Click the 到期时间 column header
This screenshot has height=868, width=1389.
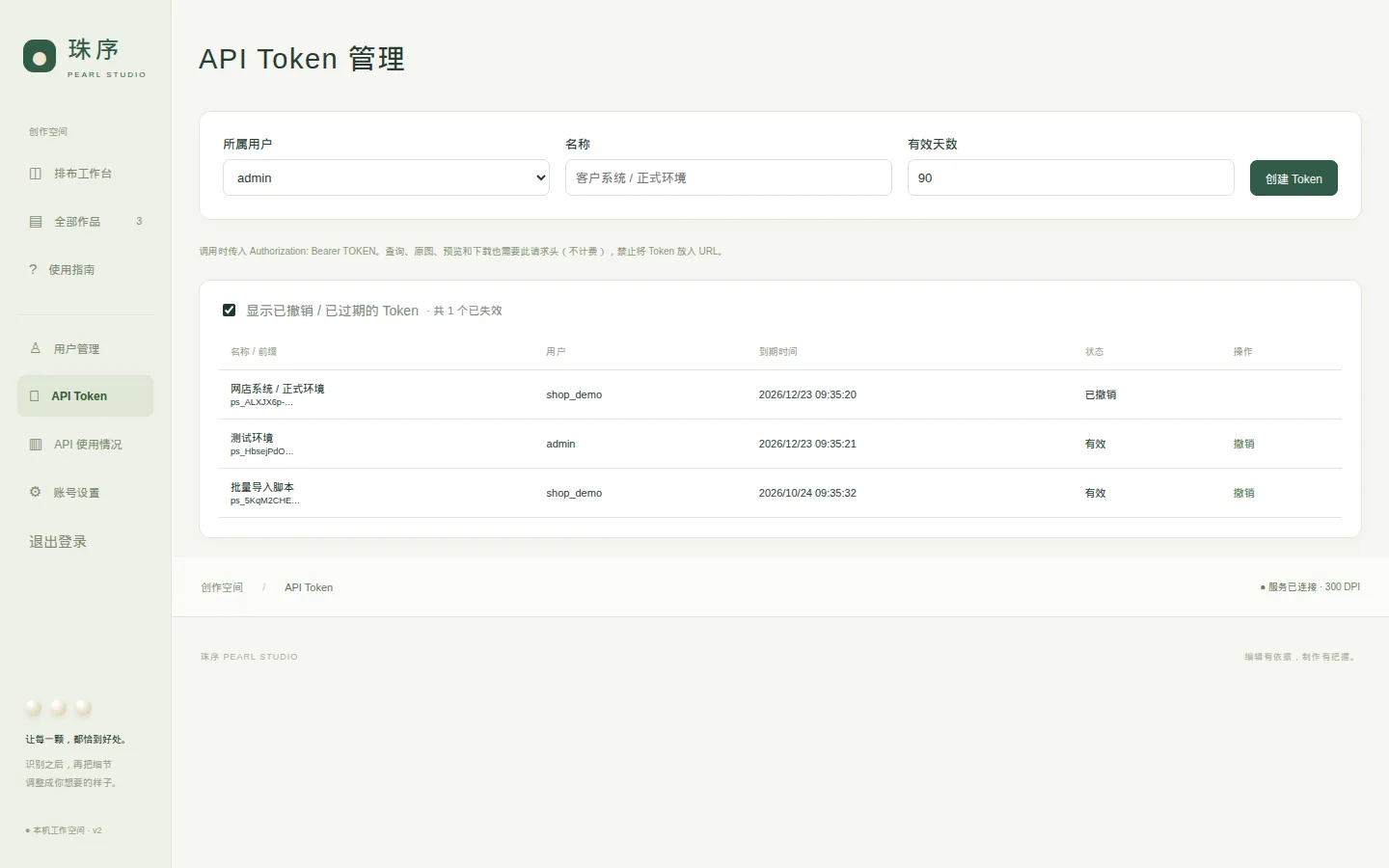777,351
